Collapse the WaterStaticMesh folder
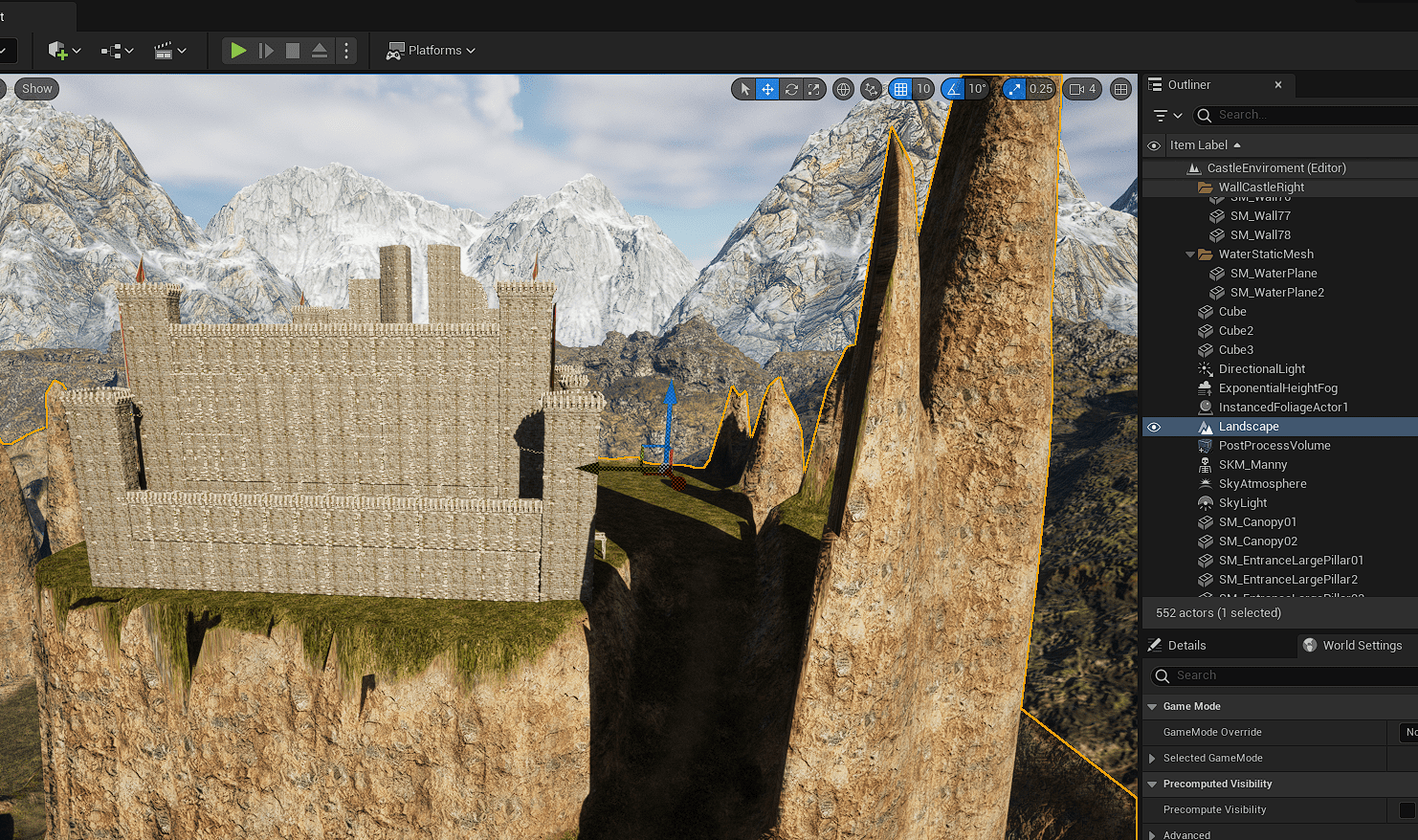 point(1190,254)
